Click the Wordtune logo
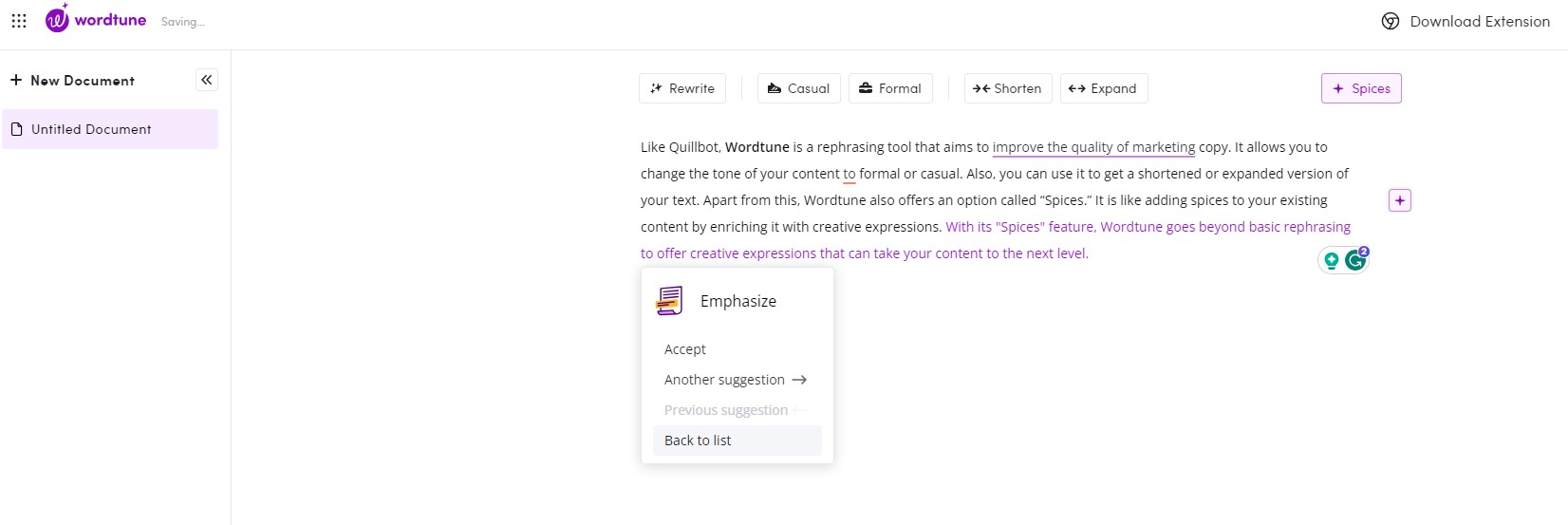1568x525 pixels. 96,19
